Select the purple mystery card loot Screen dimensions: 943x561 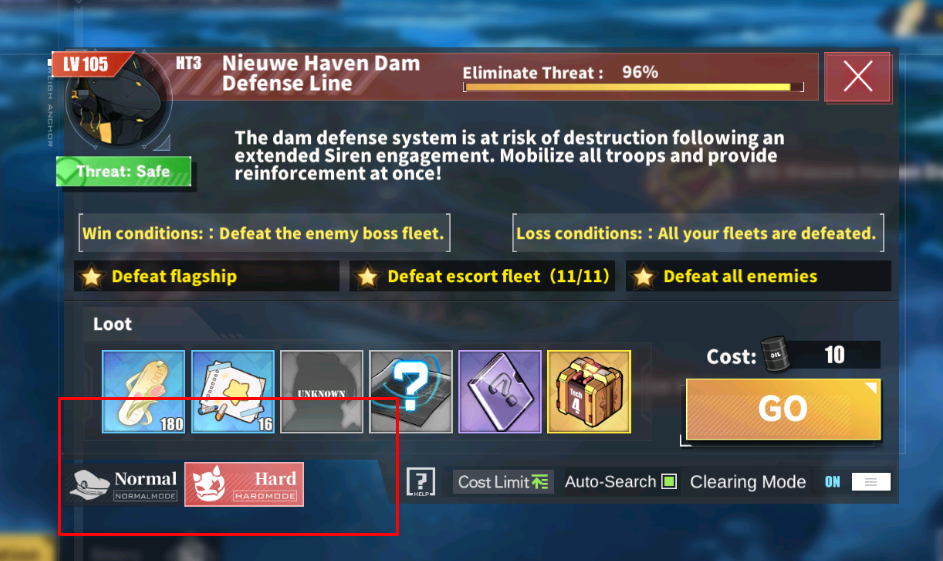pos(500,391)
